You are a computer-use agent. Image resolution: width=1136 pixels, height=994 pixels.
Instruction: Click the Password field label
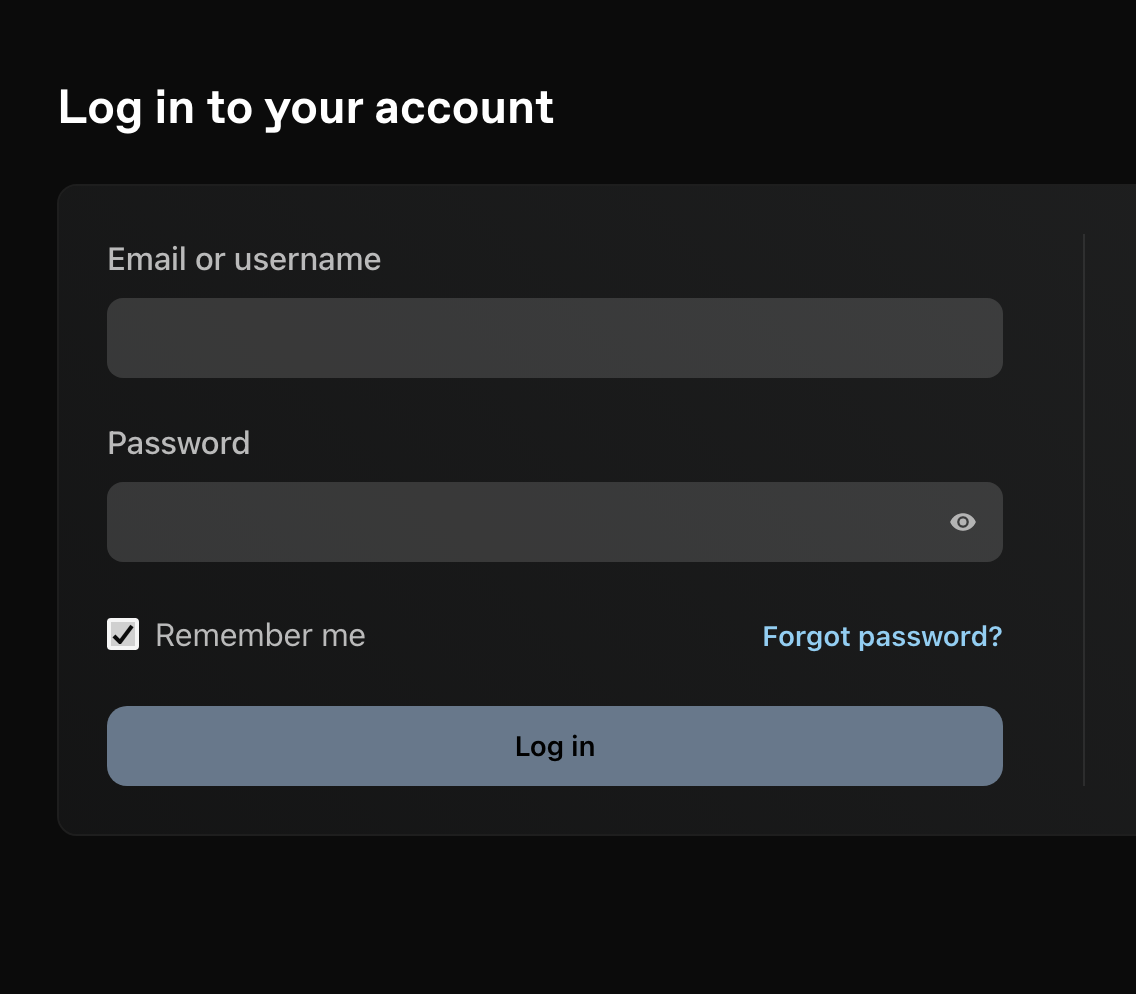[179, 443]
